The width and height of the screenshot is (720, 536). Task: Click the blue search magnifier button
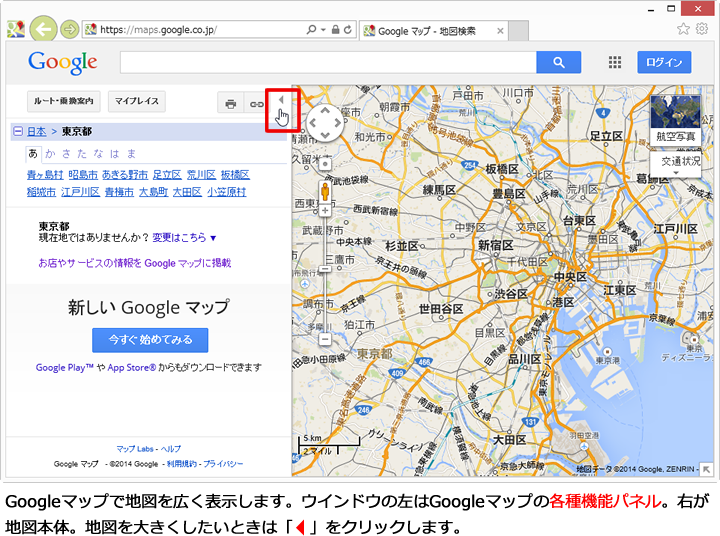[x=558, y=62]
